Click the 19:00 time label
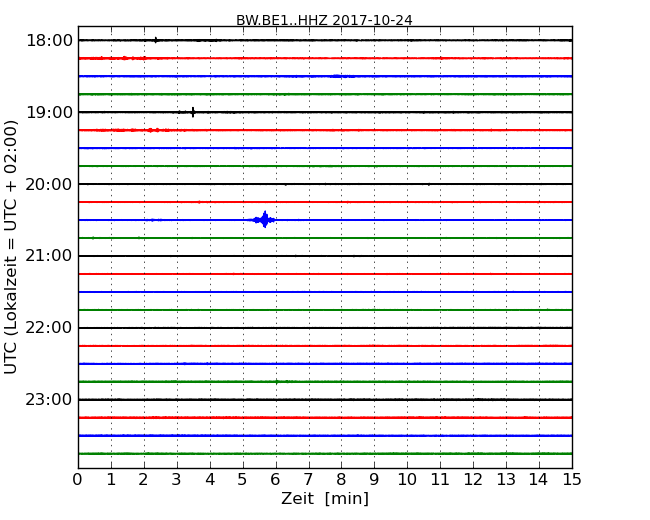The image size is (650, 520). coord(49,112)
